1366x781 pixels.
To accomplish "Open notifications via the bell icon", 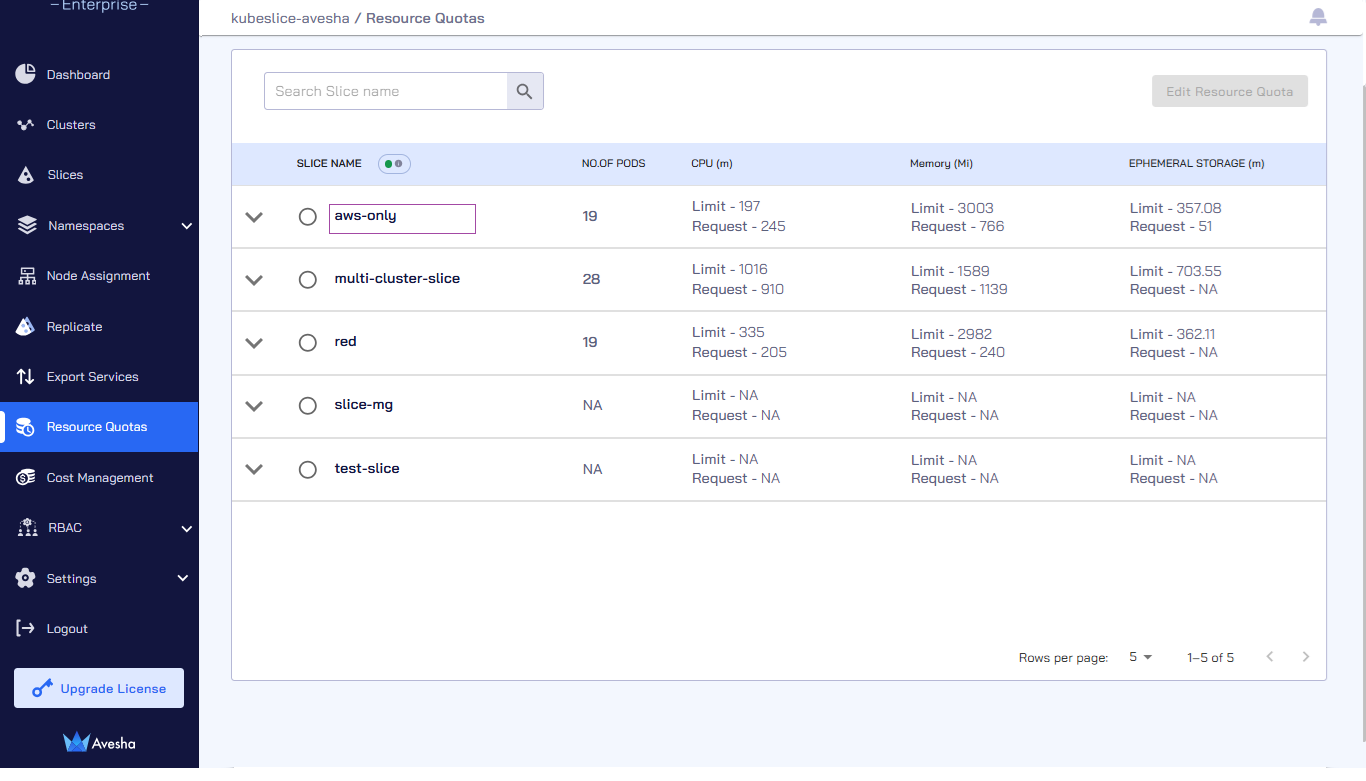I will point(1318,17).
